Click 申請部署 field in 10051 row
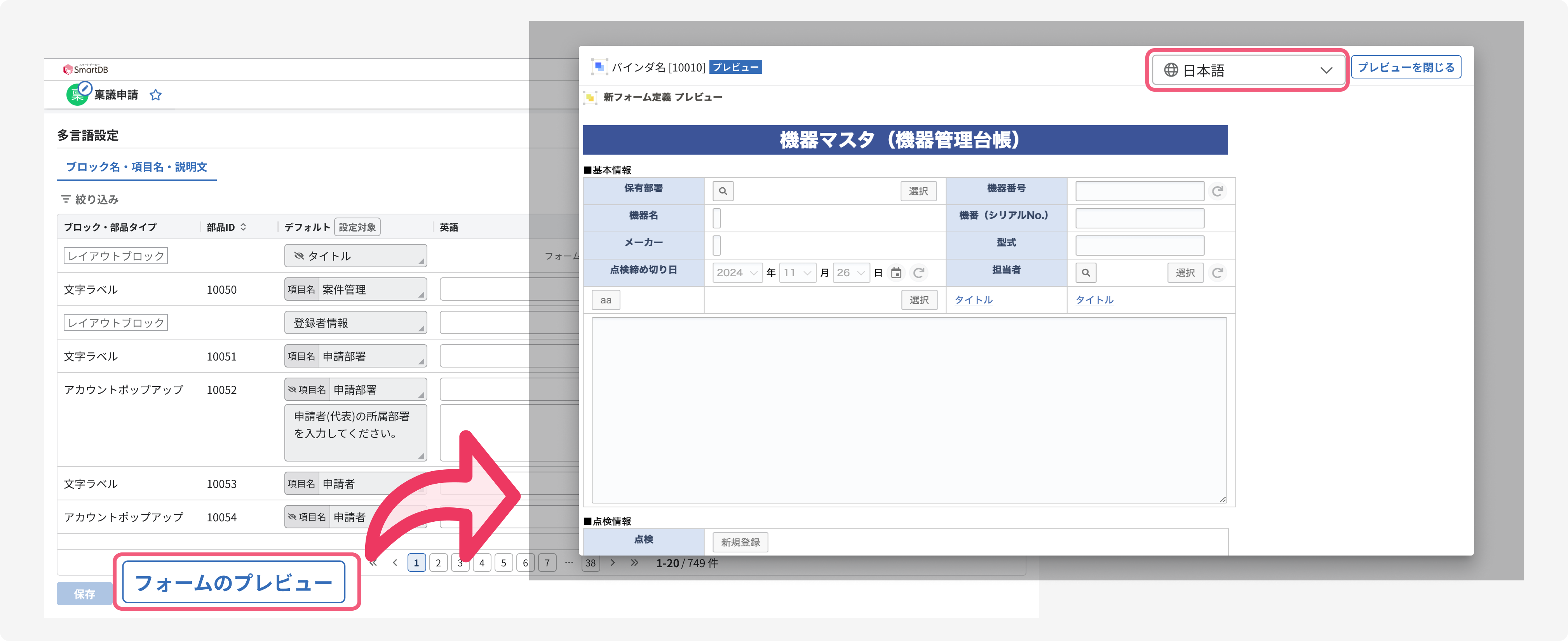This screenshot has width=1568, height=641. (355, 356)
